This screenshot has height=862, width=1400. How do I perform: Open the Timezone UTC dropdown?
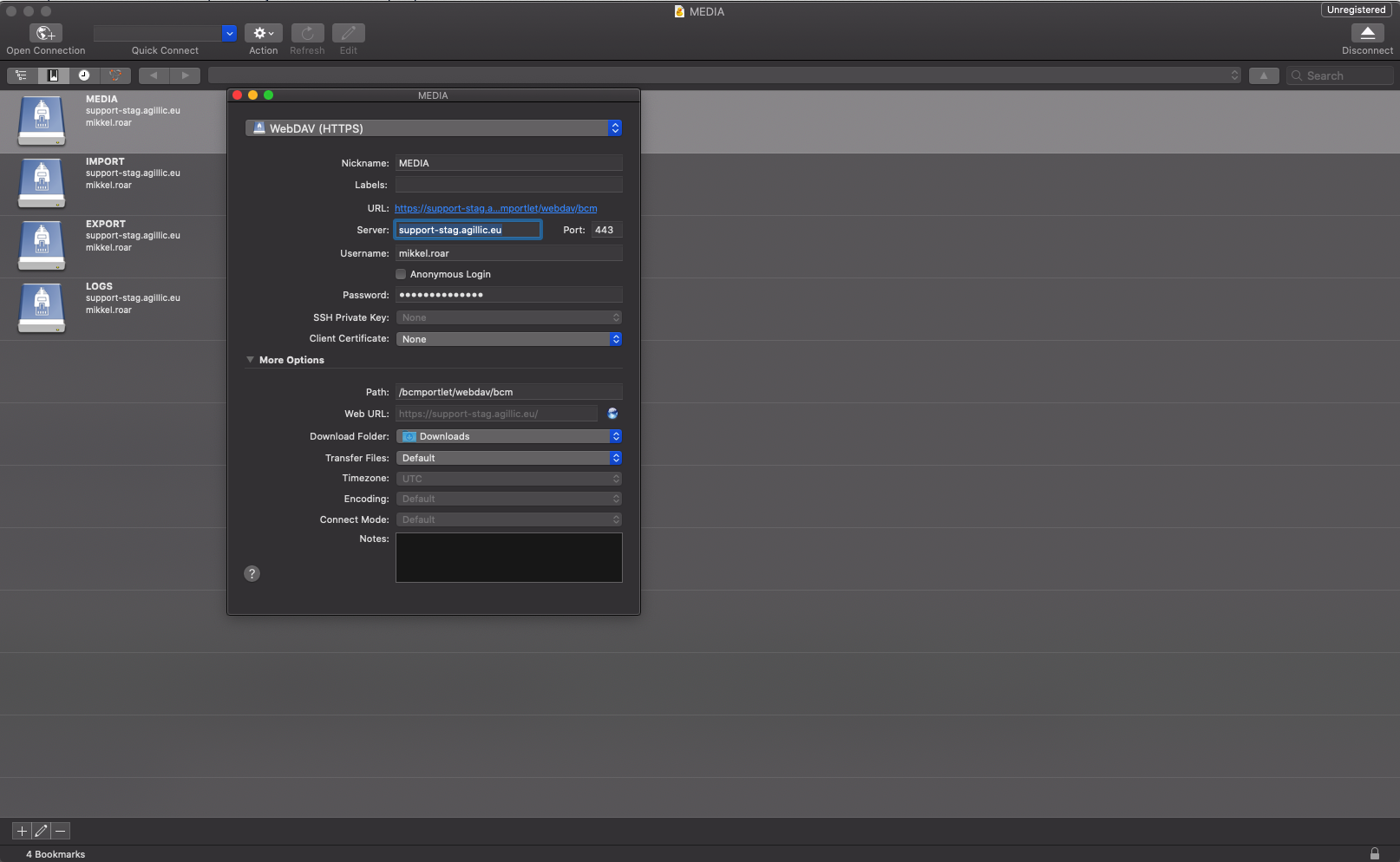pos(509,479)
